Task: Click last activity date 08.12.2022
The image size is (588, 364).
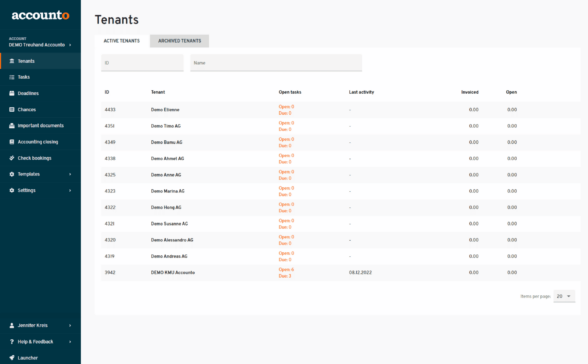Action: 360,273
